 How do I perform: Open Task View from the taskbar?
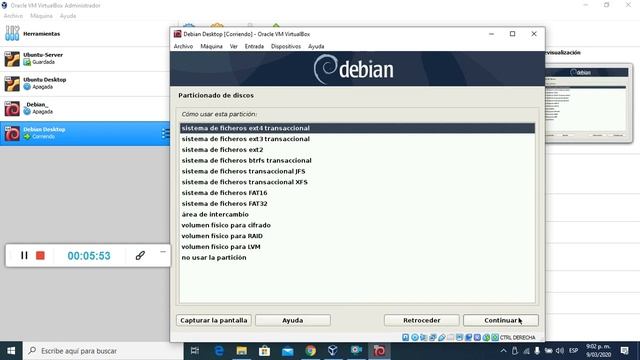[x=195, y=351]
